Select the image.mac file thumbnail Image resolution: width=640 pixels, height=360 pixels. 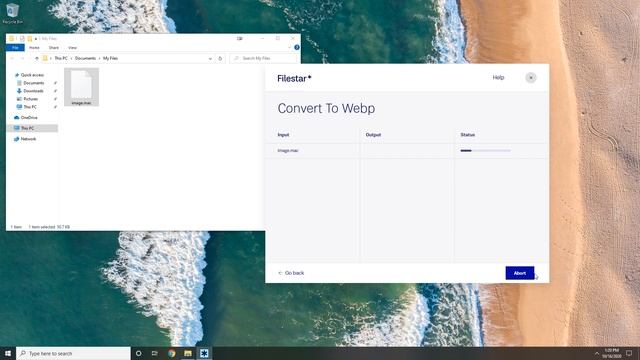(x=81, y=87)
